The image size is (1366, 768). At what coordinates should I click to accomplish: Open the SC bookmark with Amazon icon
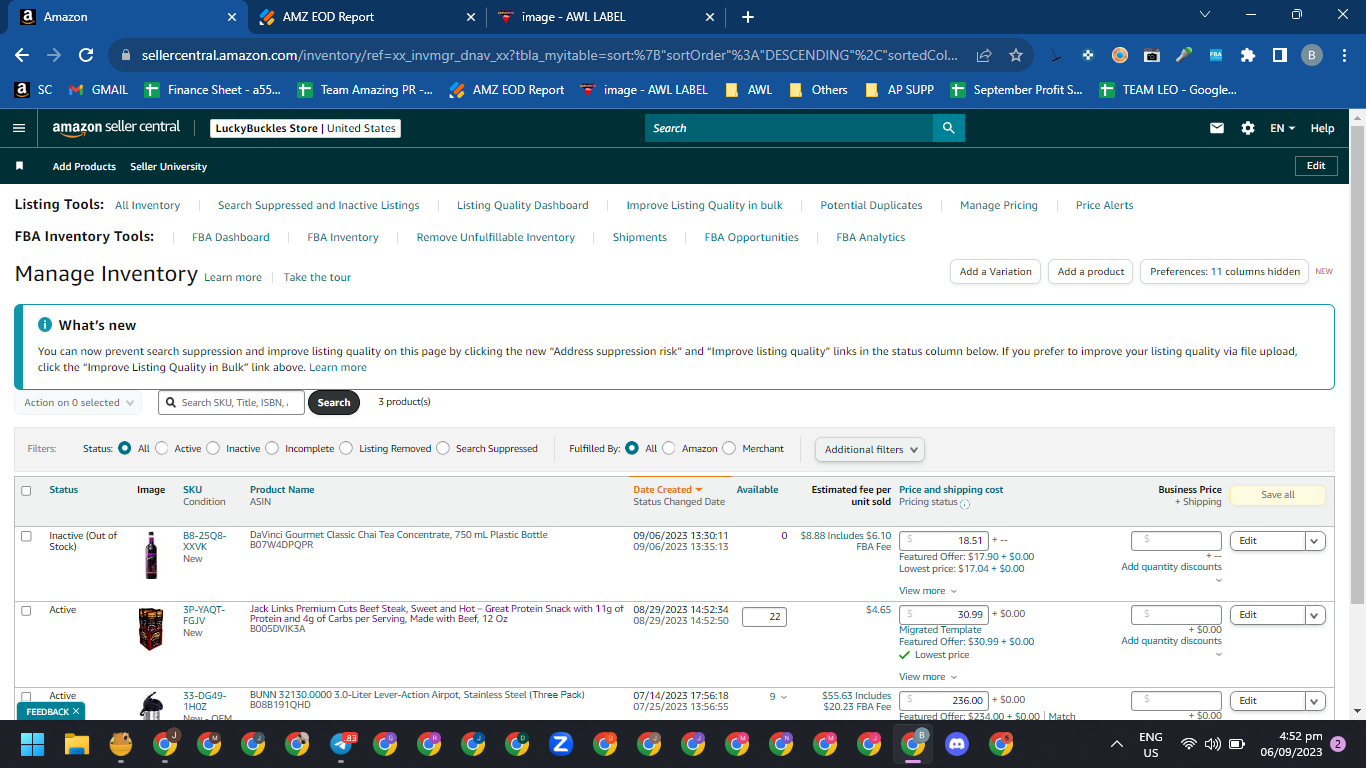(33, 90)
